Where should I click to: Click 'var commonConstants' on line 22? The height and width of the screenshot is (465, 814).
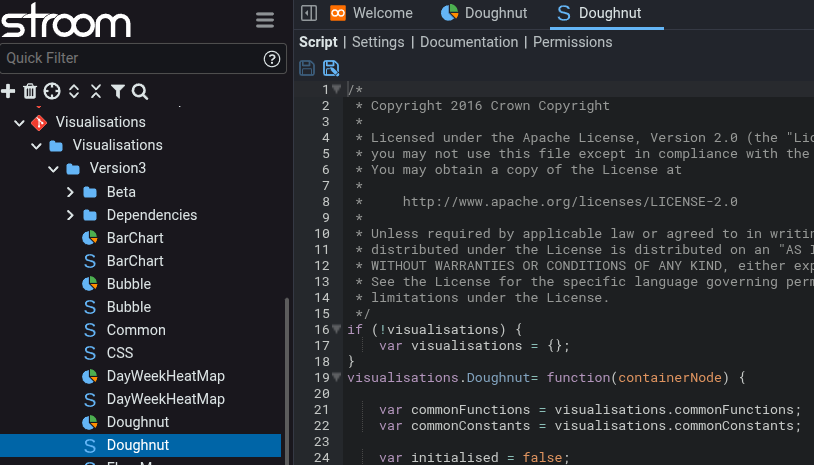tap(455, 426)
